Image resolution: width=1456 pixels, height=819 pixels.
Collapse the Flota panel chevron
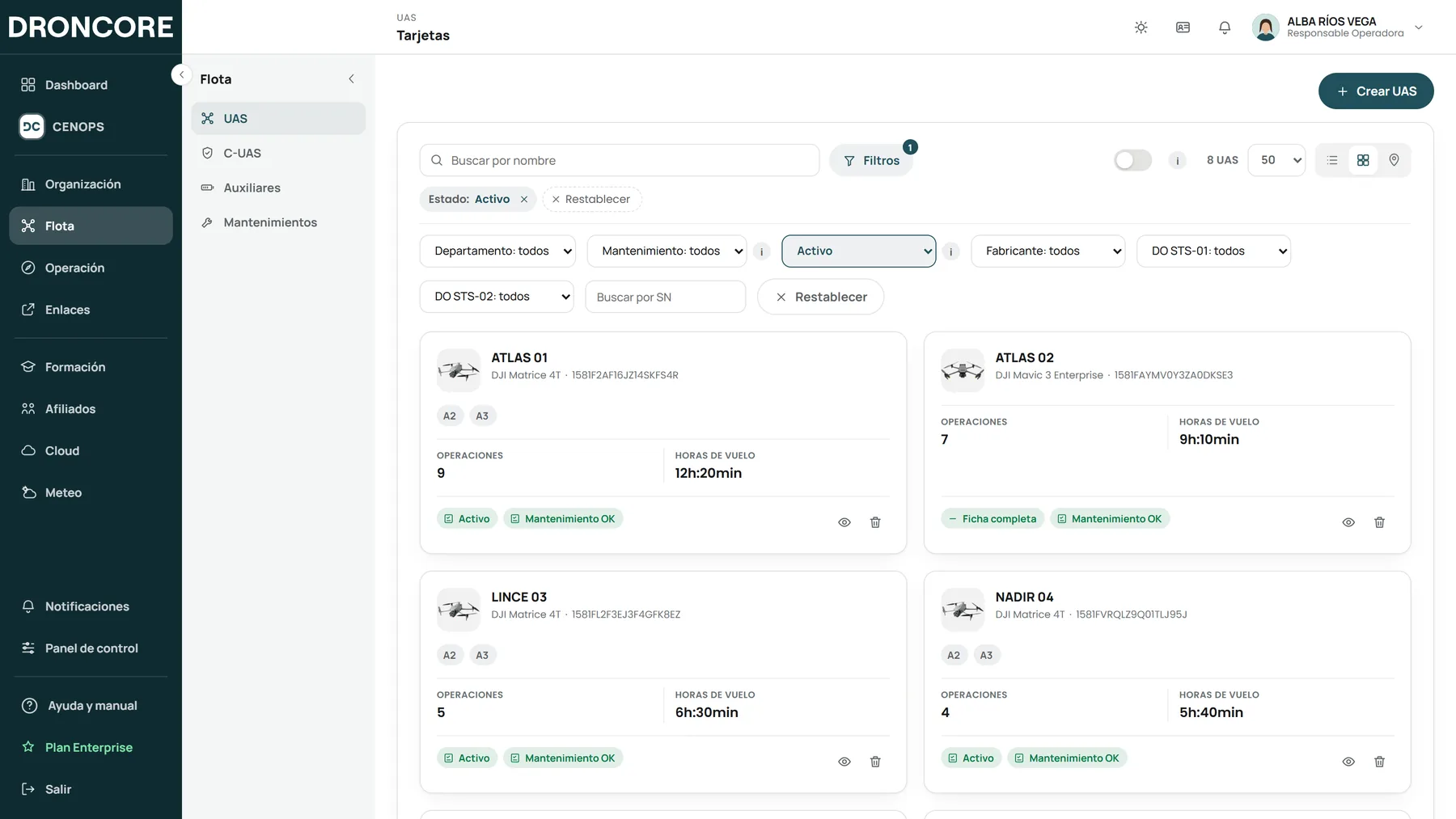coord(351,78)
